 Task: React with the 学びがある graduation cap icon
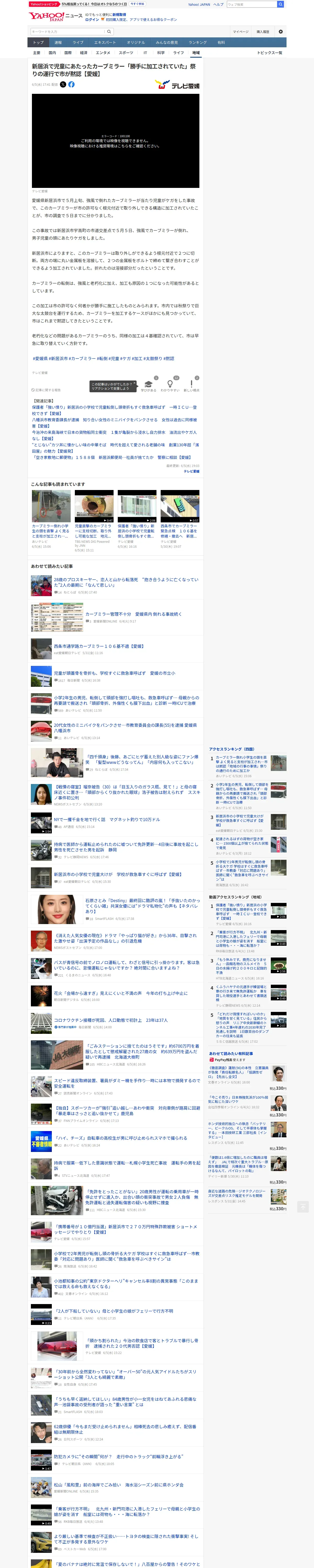tap(148, 384)
